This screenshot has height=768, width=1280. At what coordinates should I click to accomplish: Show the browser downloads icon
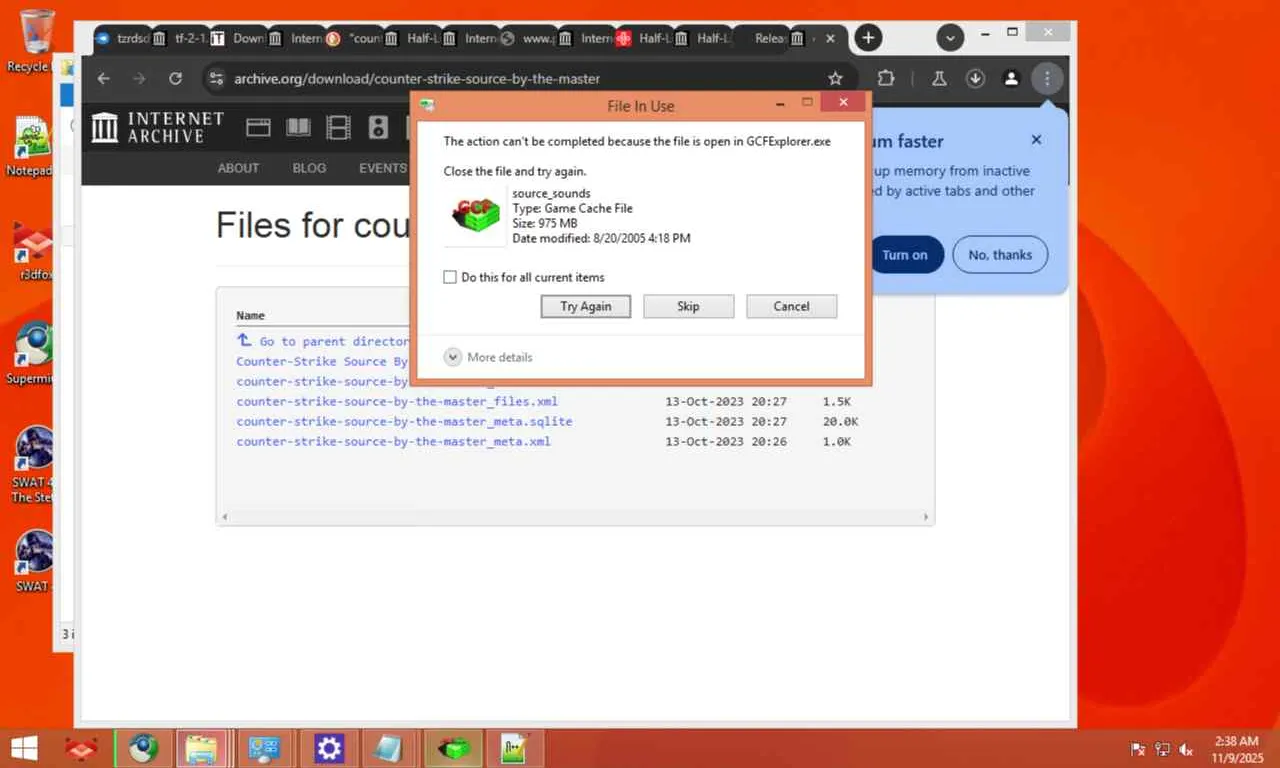click(x=975, y=78)
